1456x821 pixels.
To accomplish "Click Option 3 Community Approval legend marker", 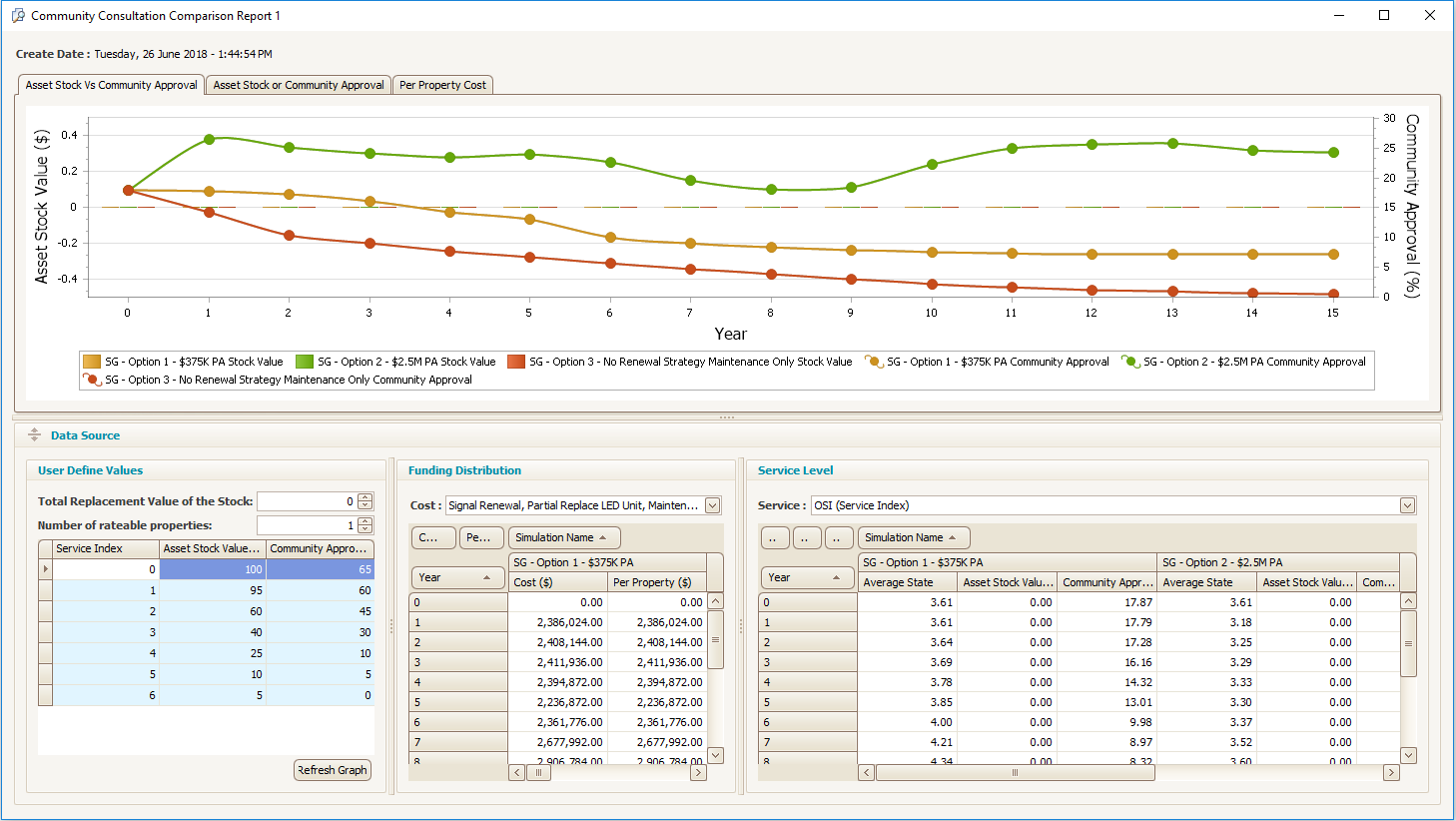I will point(92,380).
